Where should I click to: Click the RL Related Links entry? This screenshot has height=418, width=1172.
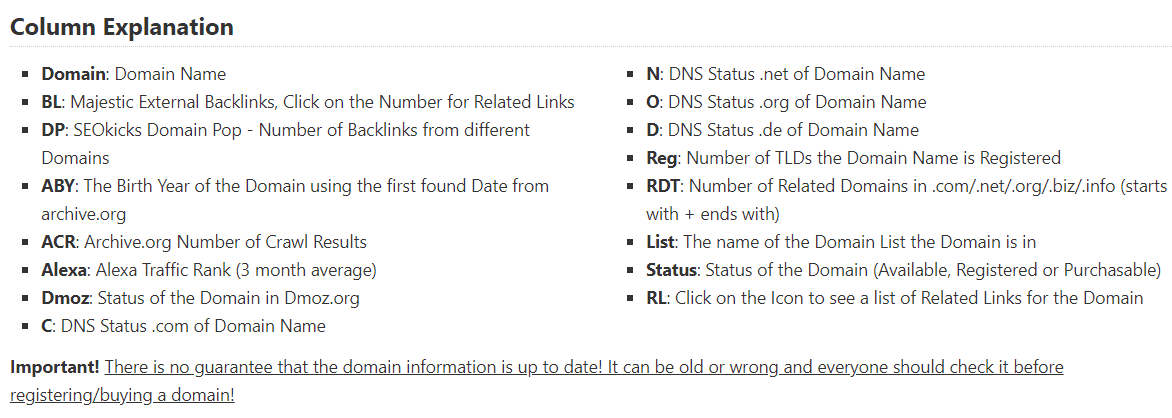coord(895,298)
